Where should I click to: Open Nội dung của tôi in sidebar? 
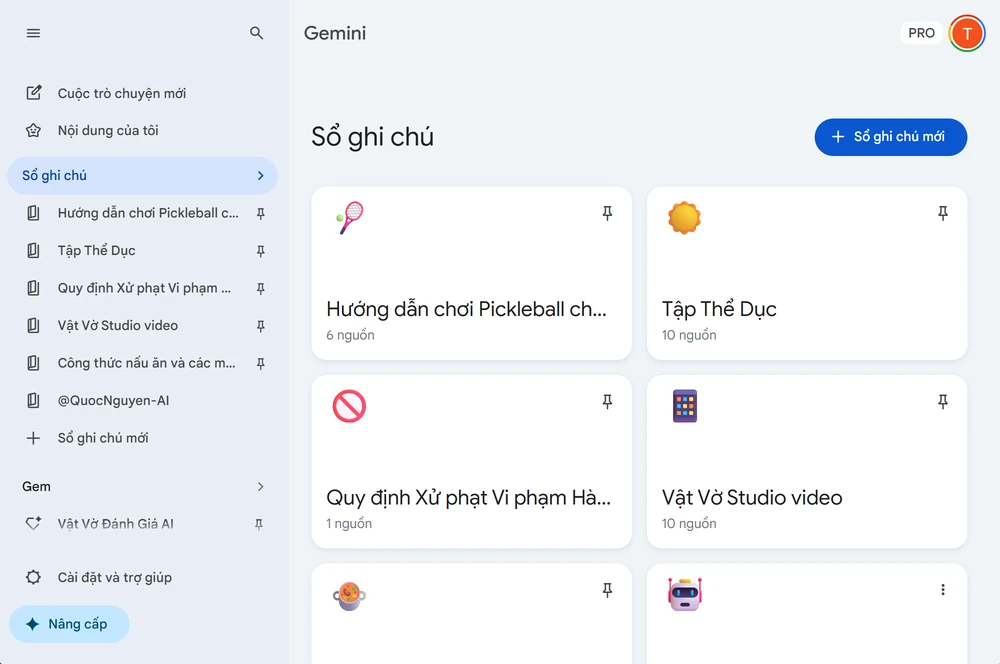108,131
